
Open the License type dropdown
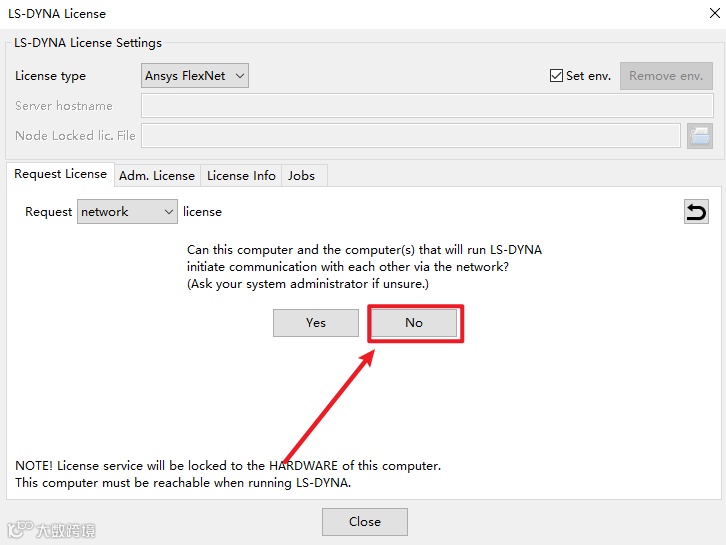194,75
